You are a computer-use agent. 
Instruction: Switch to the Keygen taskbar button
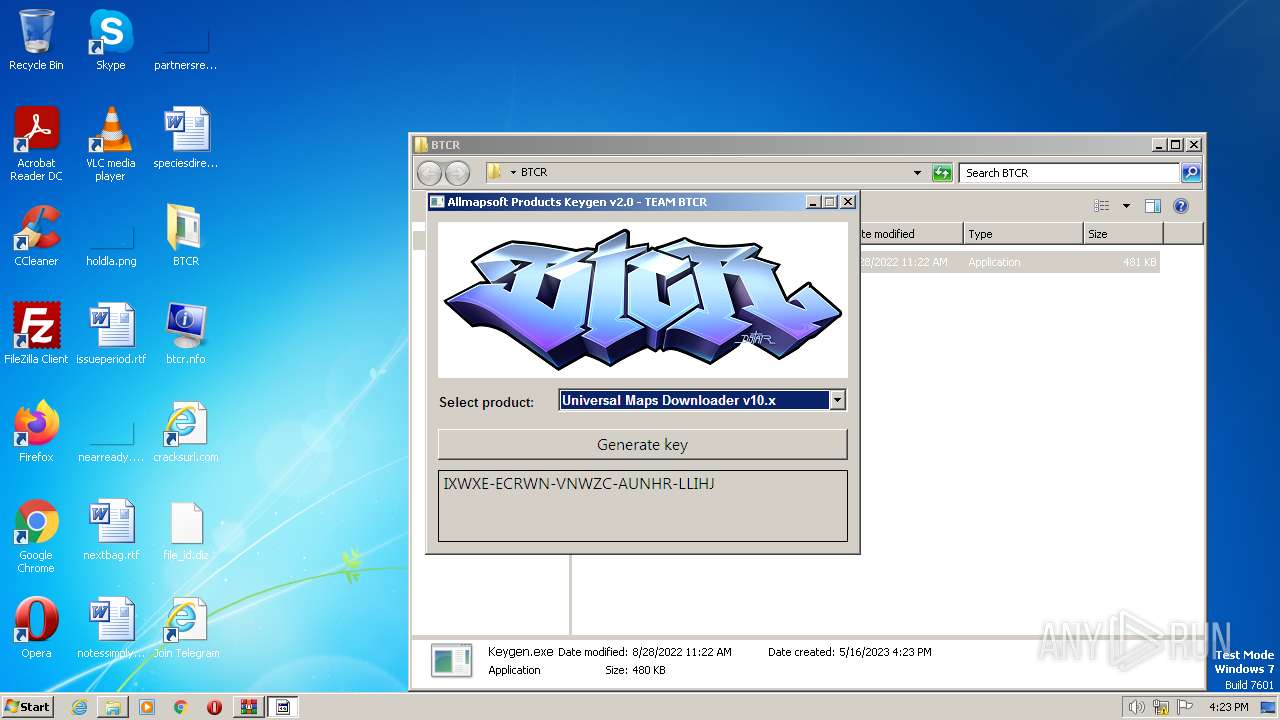coord(283,707)
